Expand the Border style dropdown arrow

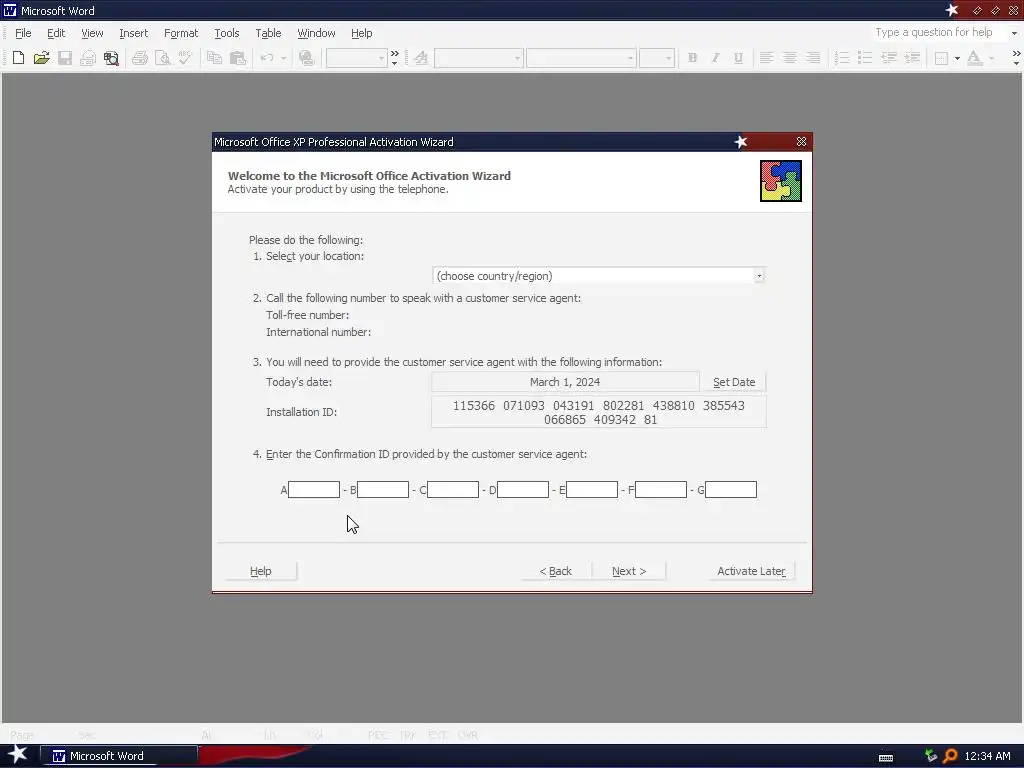click(x=957, y=58)
